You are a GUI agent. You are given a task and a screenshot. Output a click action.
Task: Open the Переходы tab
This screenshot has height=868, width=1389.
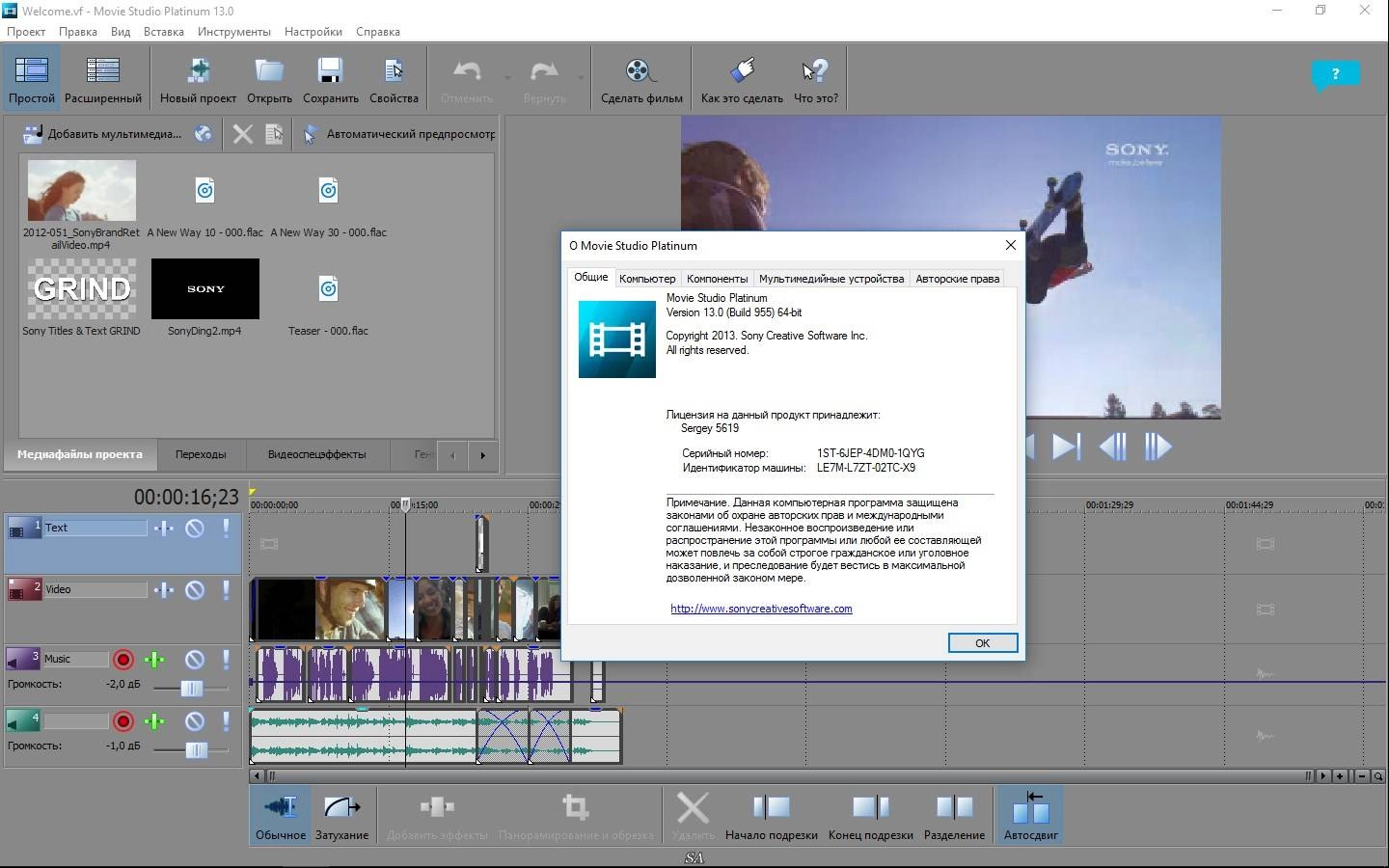[201, 454]
